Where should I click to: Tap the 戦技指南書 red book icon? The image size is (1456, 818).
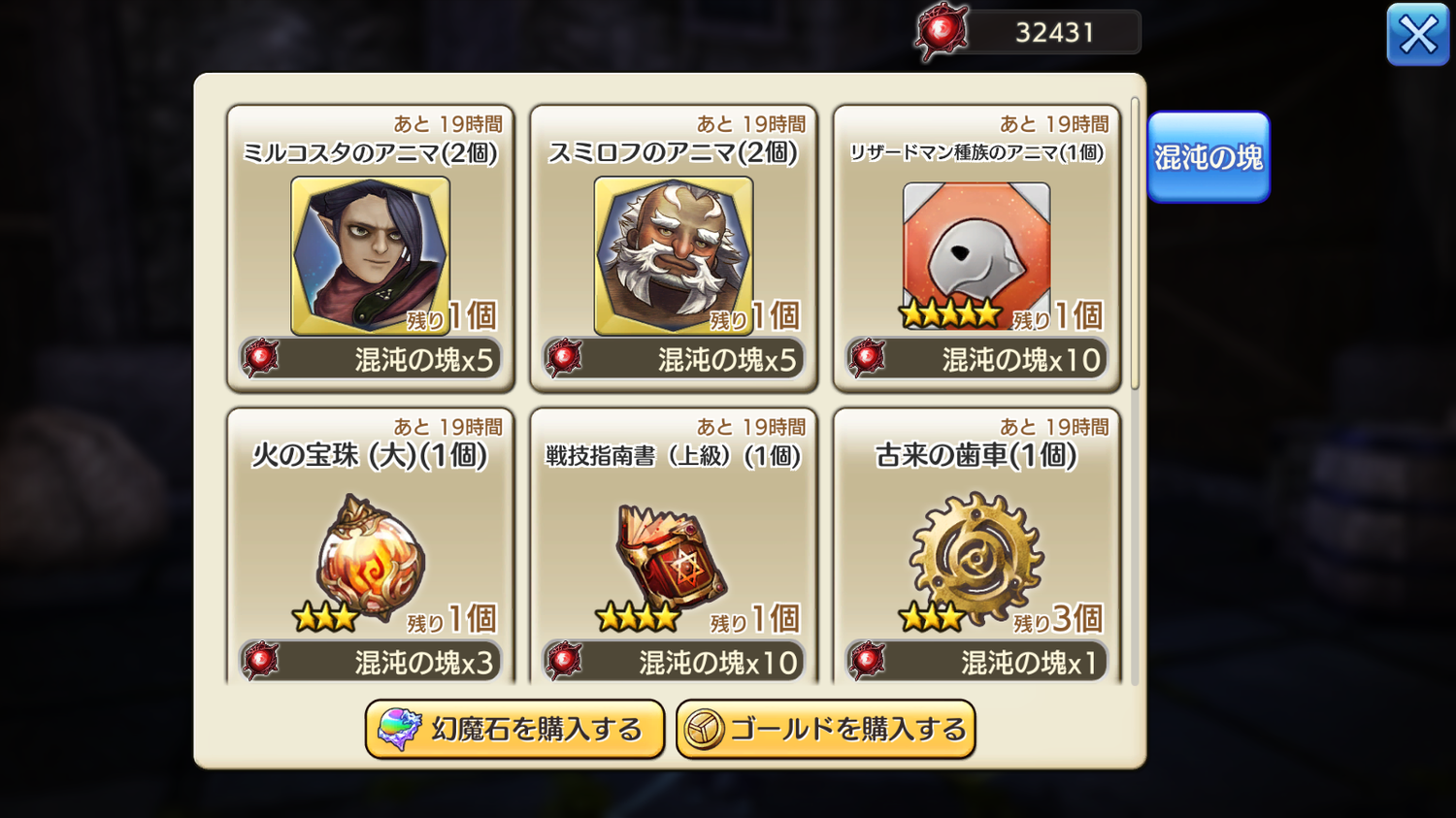coord(673,556)
